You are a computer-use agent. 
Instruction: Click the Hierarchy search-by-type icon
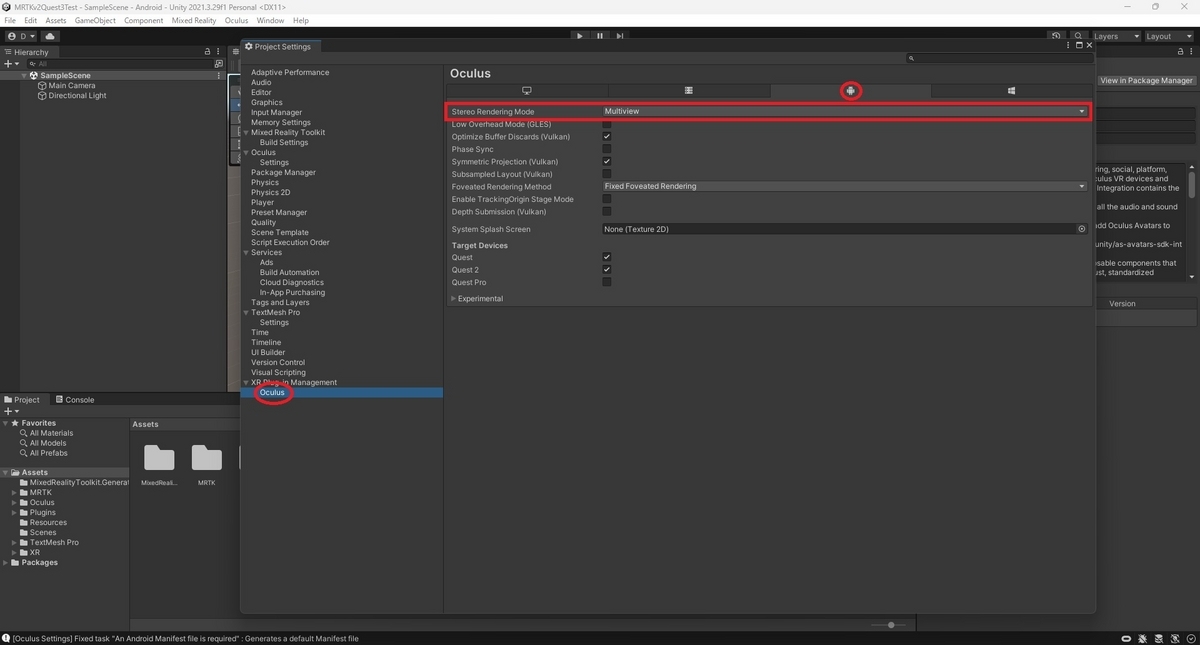(219, 63)
